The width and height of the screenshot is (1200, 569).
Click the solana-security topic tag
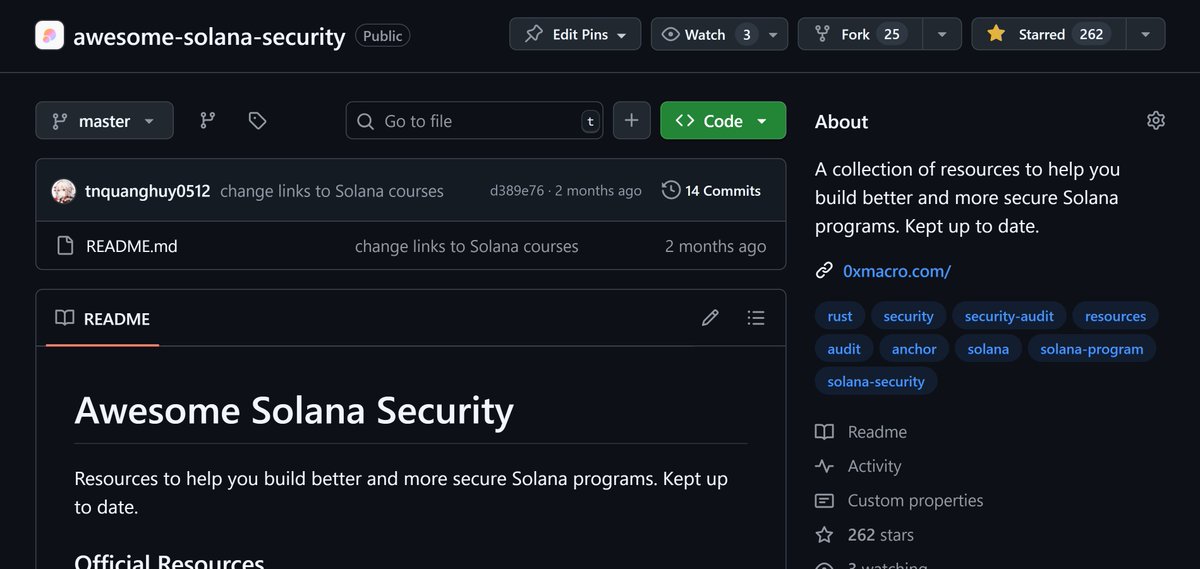(x=876, y=381)
